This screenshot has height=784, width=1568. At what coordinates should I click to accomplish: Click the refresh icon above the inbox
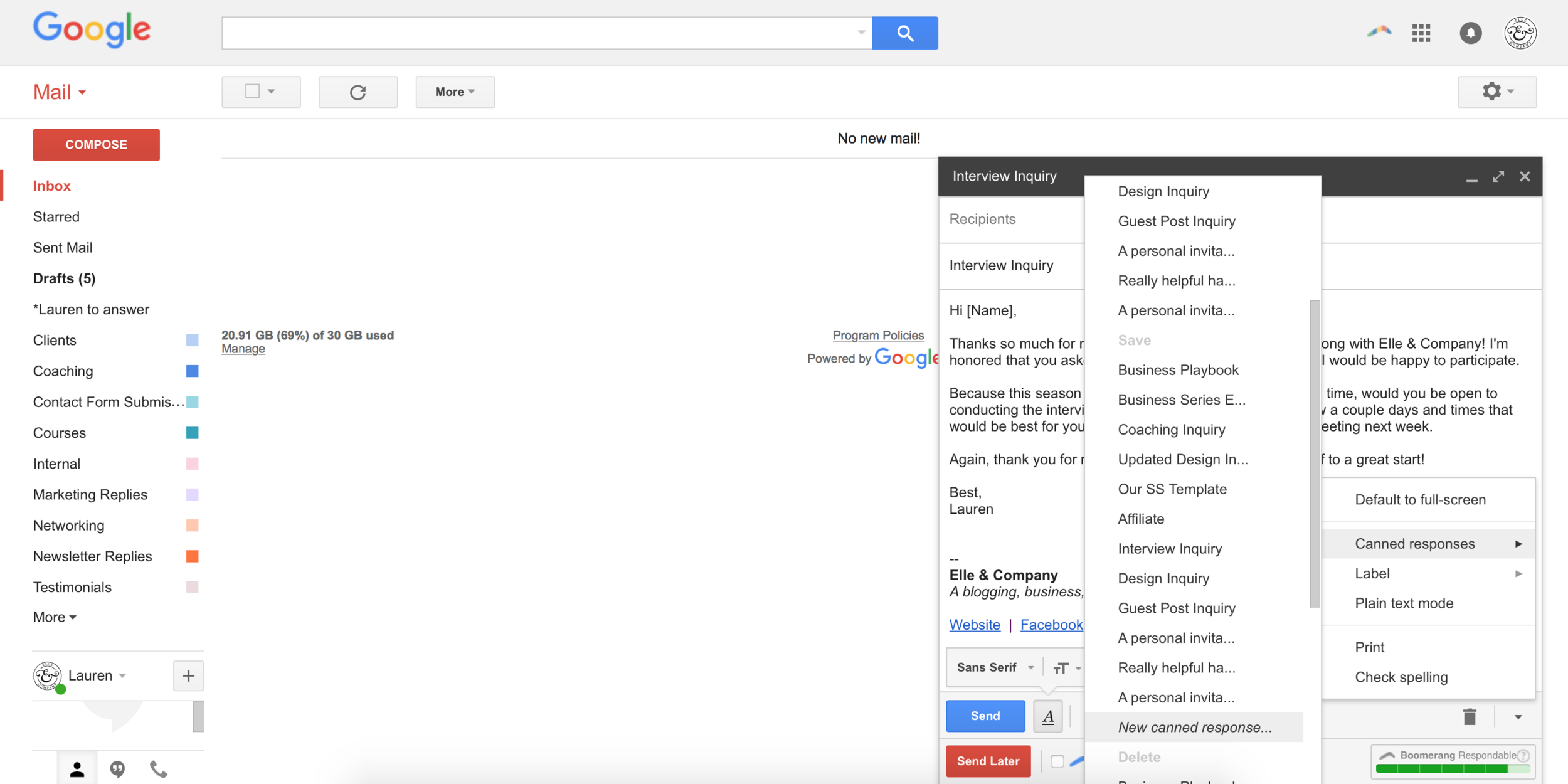click(358, 92)
